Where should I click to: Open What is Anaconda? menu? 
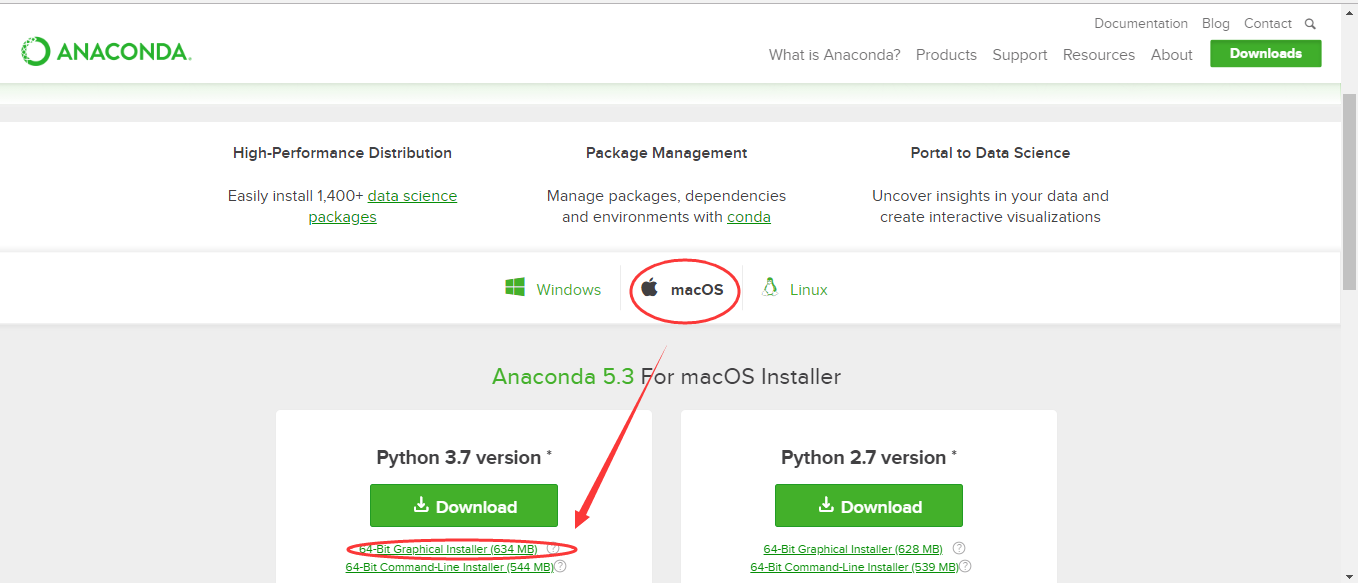(834, 55)
